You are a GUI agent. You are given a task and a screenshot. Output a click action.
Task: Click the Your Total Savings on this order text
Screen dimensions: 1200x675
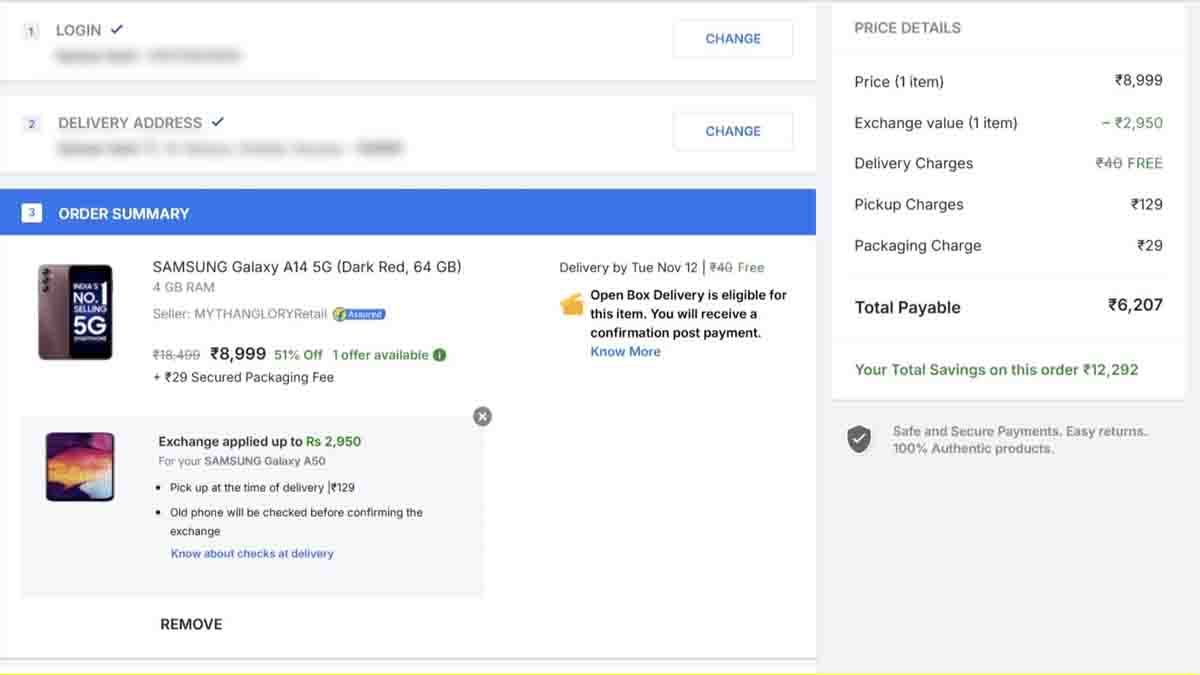click(996, 370)
